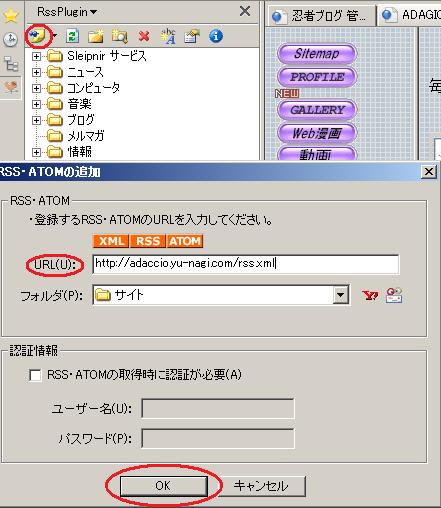The width and height of the screenshot is (441, 508).
Task: Expand the ニュース folder
Action: [x=36, y=72]
